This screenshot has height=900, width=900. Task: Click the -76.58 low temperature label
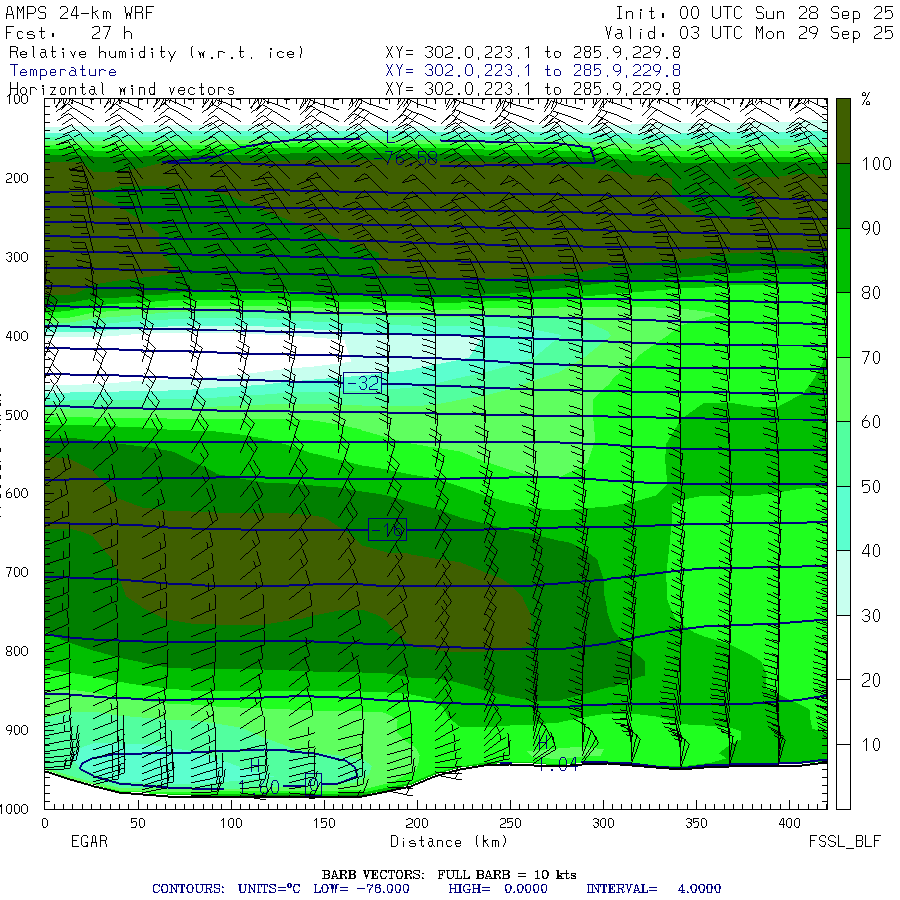pyautogui.click(x=405, y=159)
